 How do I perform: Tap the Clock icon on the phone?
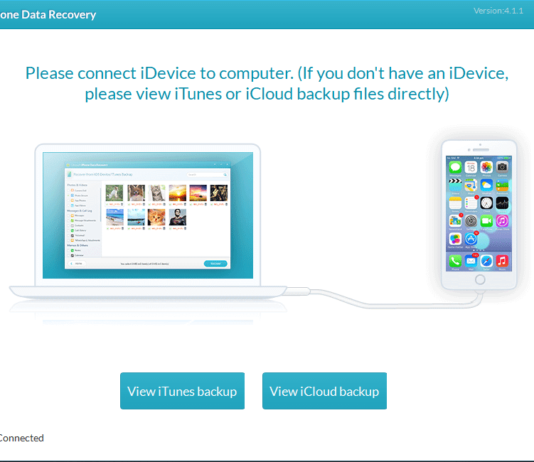486,203
